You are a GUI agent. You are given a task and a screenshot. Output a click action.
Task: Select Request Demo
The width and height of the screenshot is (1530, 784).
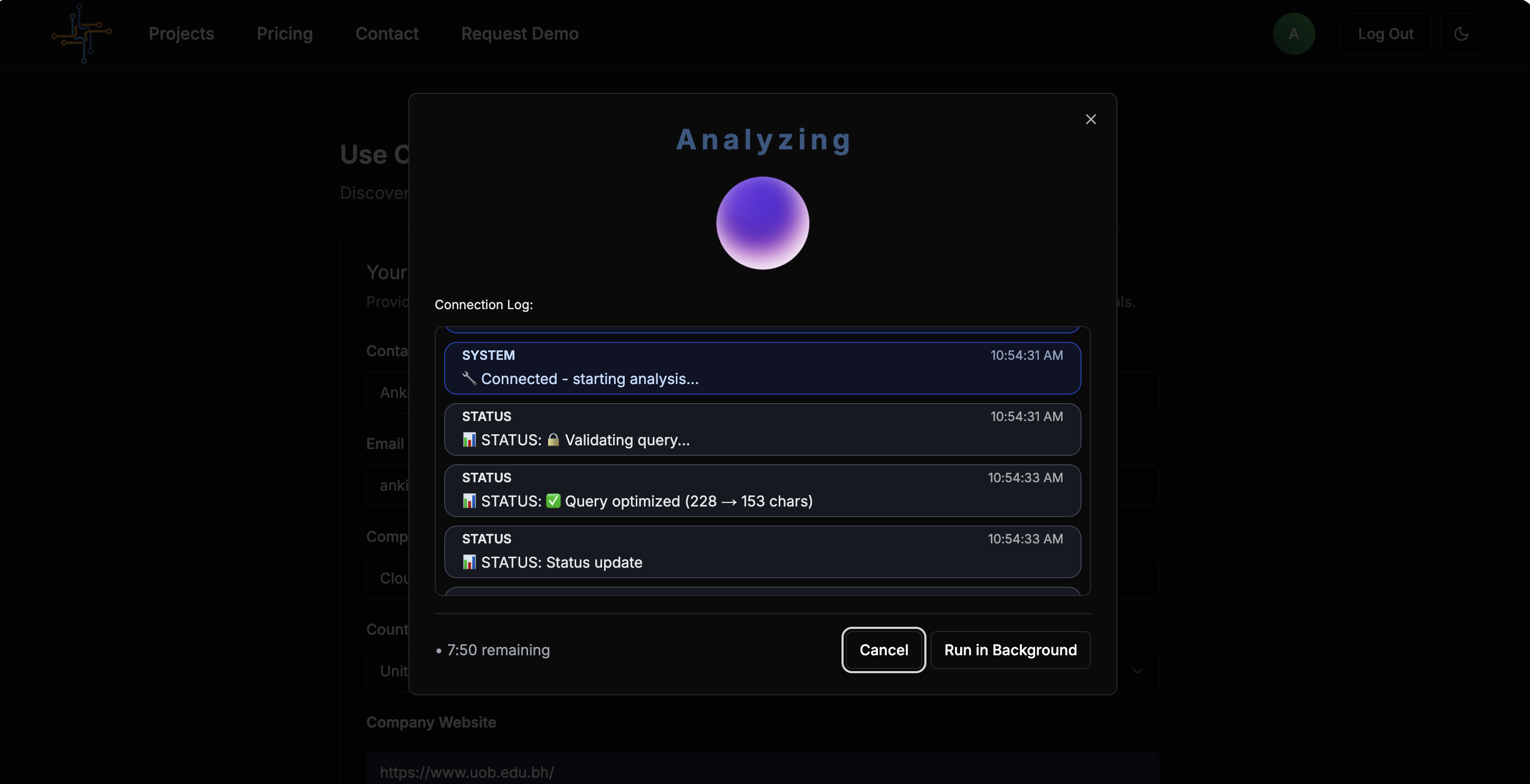click(520, 34)
